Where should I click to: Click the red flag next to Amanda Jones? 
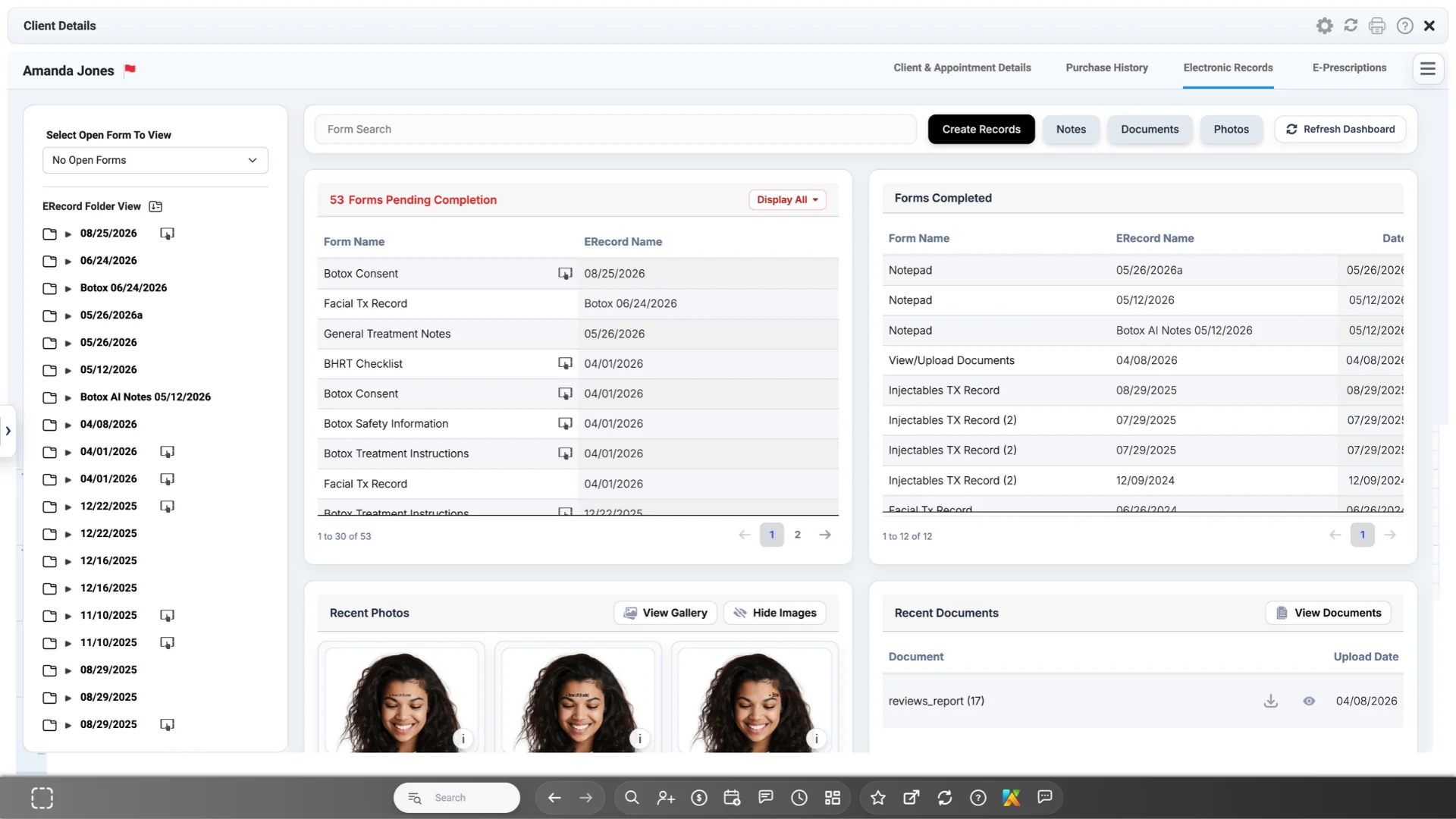tap(130, 70)
